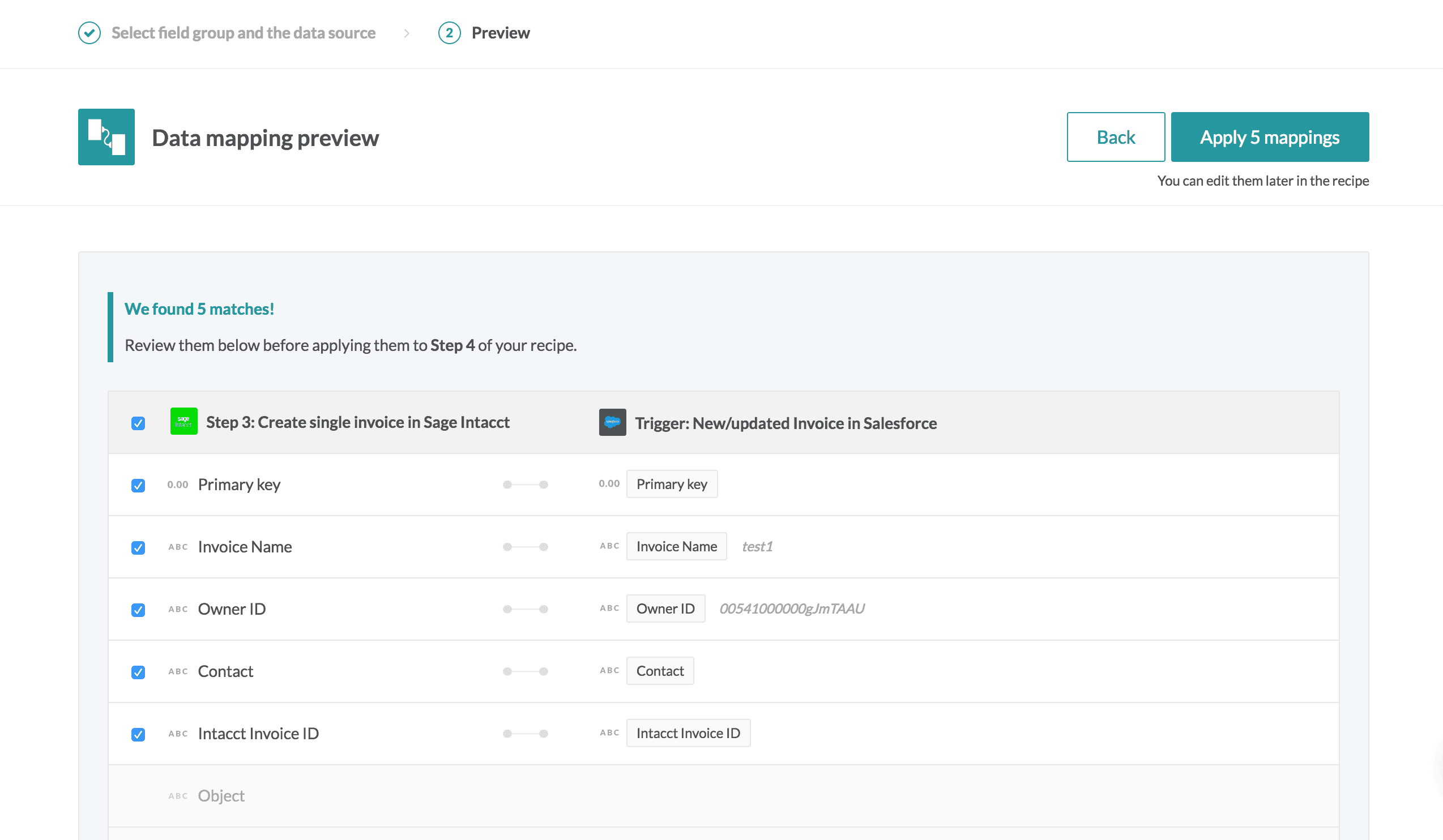The image size is (1443, 840).
Task: Click the Salesforce Primary key data pill
Action: click(x=672, y=484)
